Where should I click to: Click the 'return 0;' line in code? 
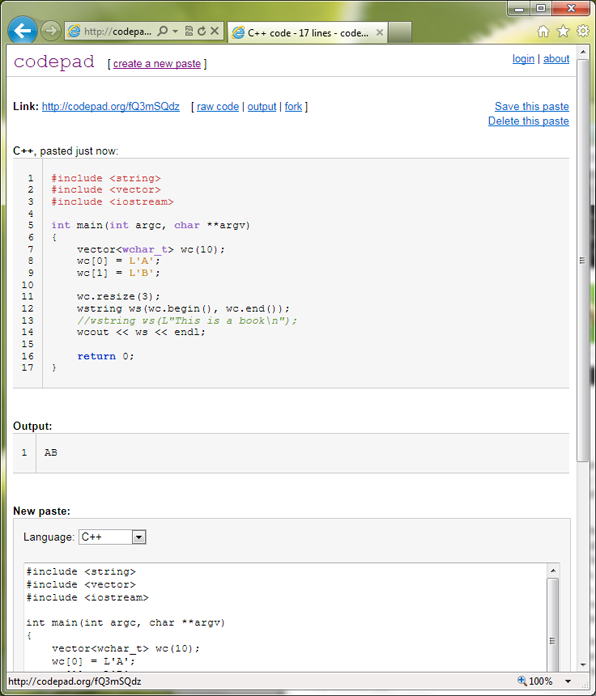[x=106, y=356]
